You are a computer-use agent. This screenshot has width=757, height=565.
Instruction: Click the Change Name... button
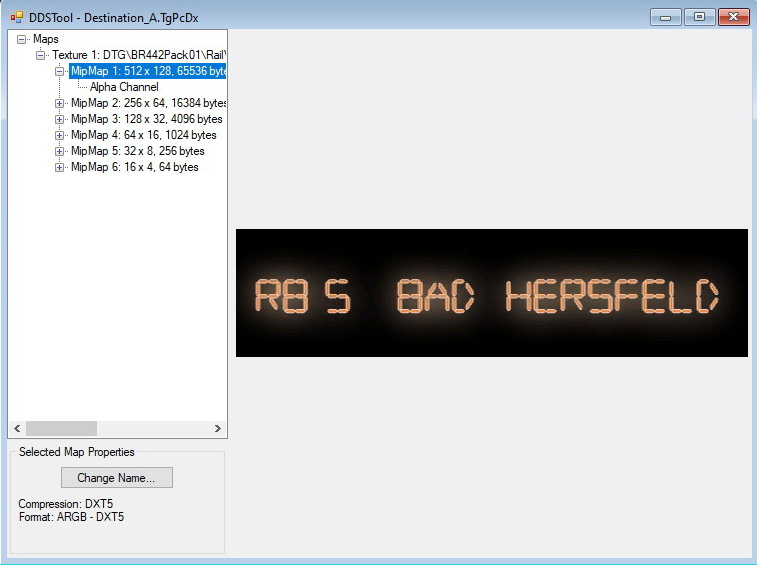(x=117, y=478)
